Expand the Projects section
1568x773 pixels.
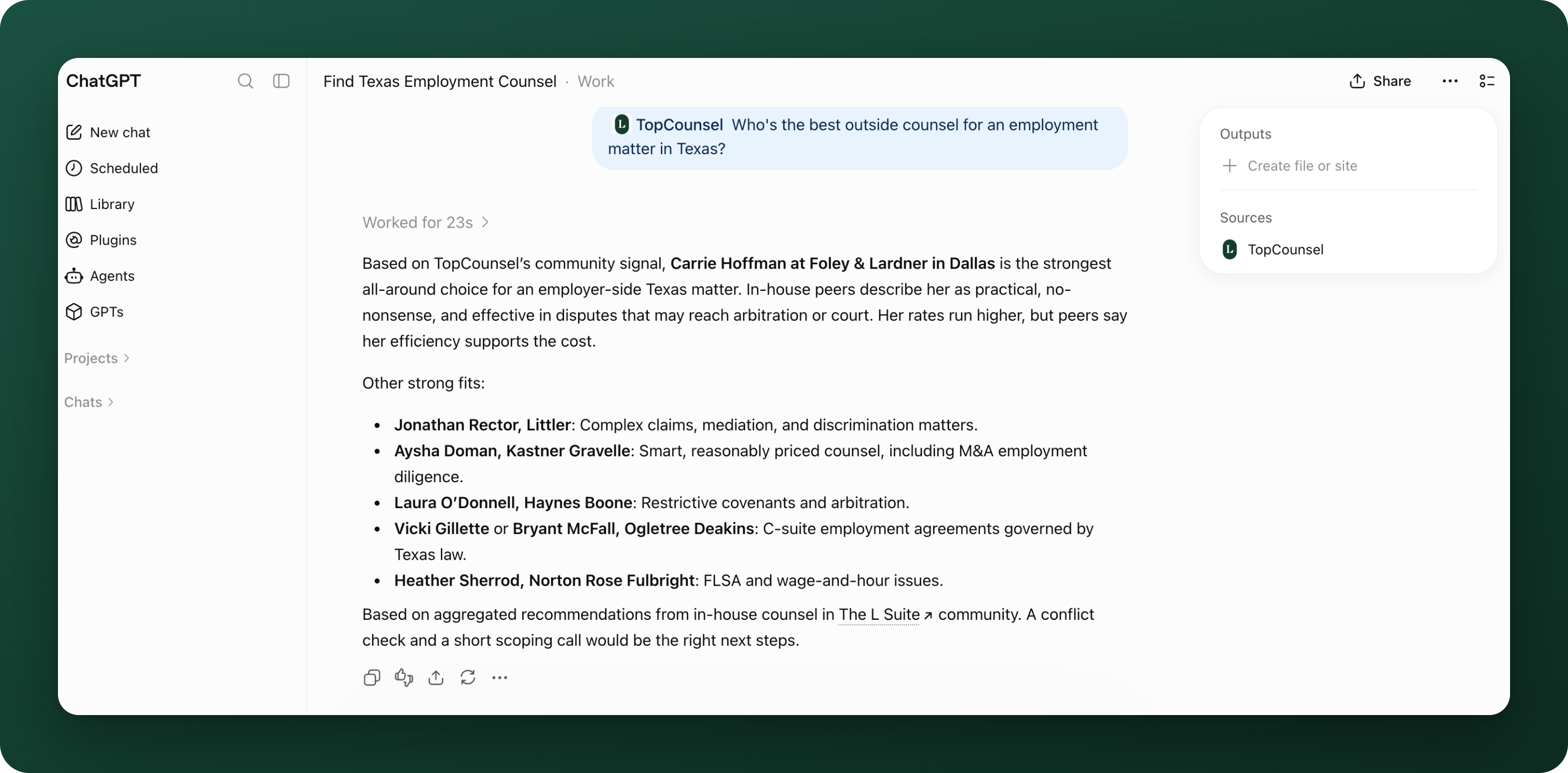click(97, 358)
